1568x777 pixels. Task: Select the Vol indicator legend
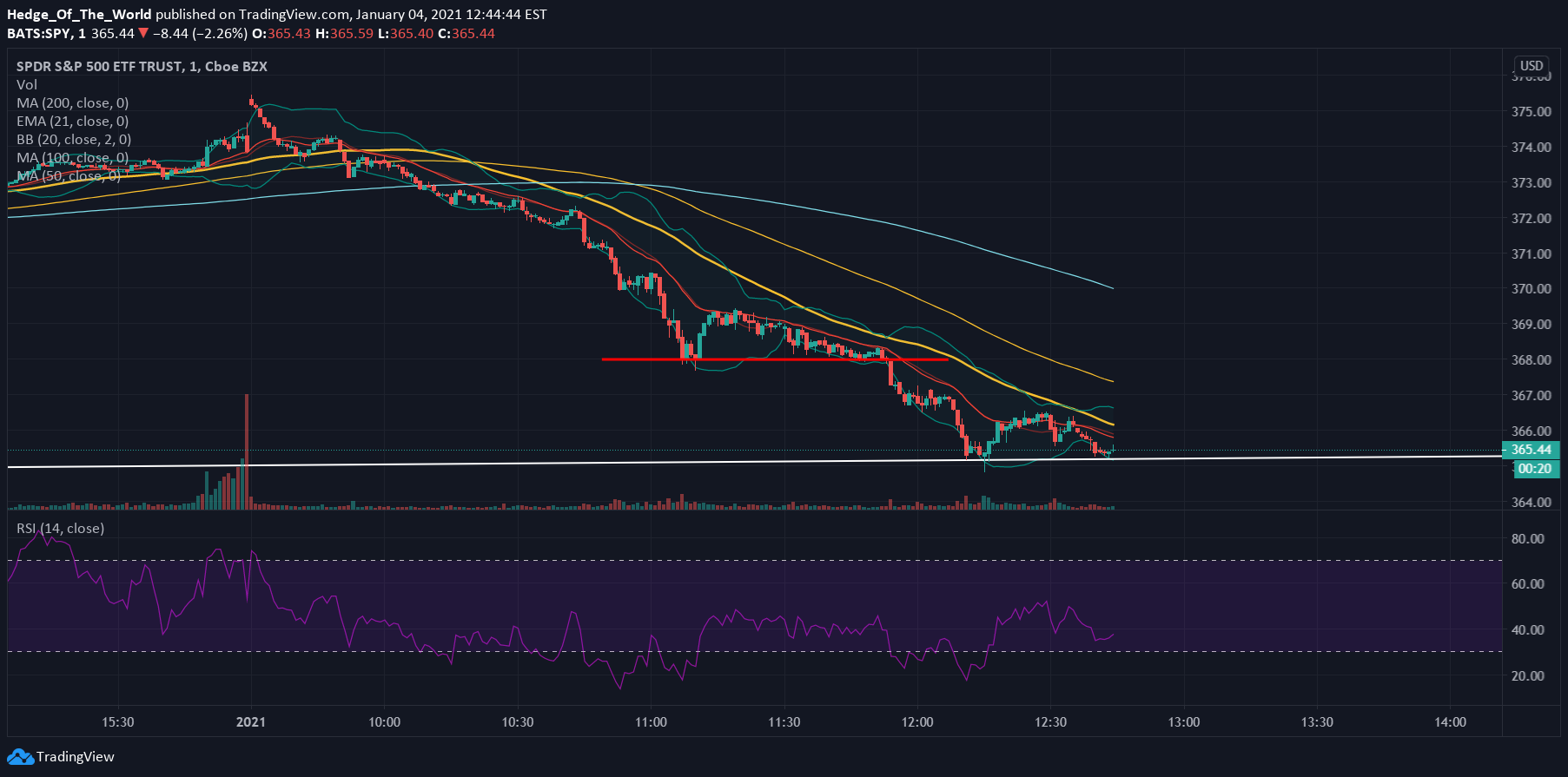(x=27, y=84)
